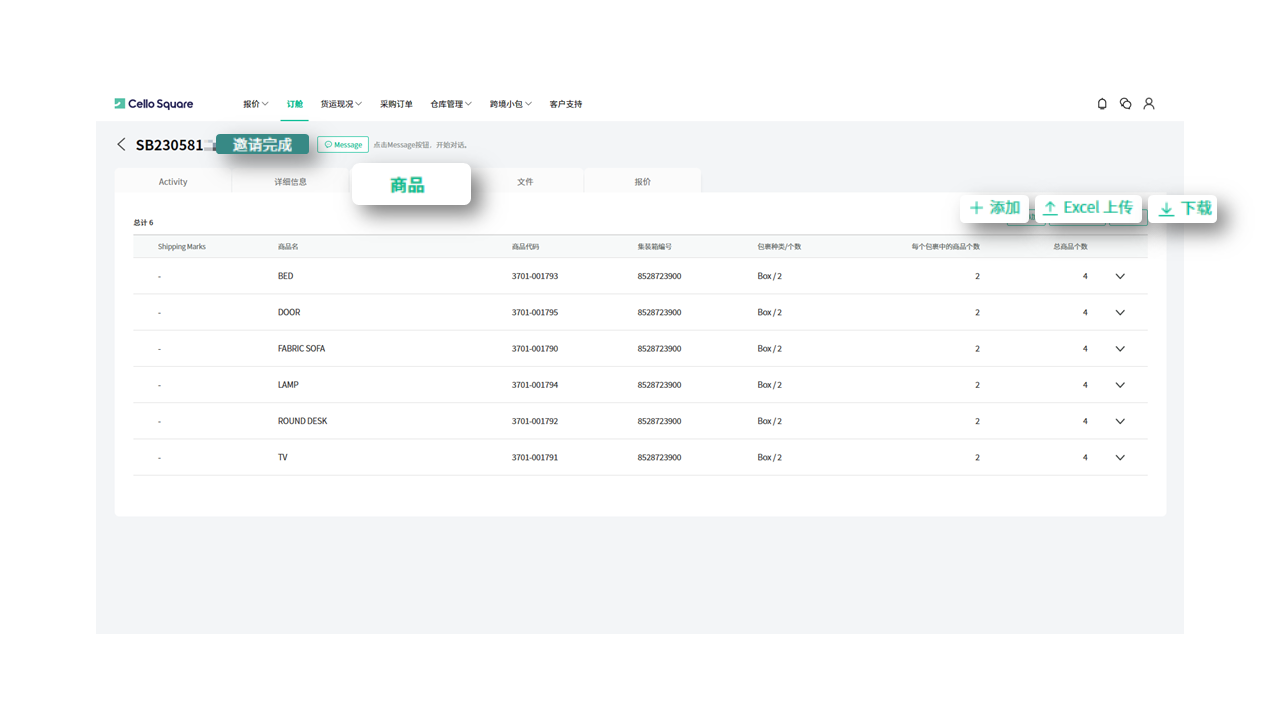
Task: Click the Cello Square logo
Action: tap(154, 104)
